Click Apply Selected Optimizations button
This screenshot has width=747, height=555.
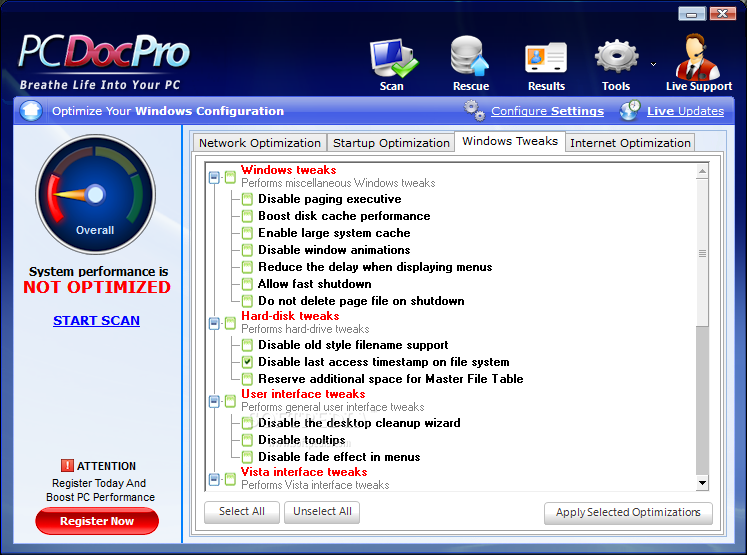point(628,513)
